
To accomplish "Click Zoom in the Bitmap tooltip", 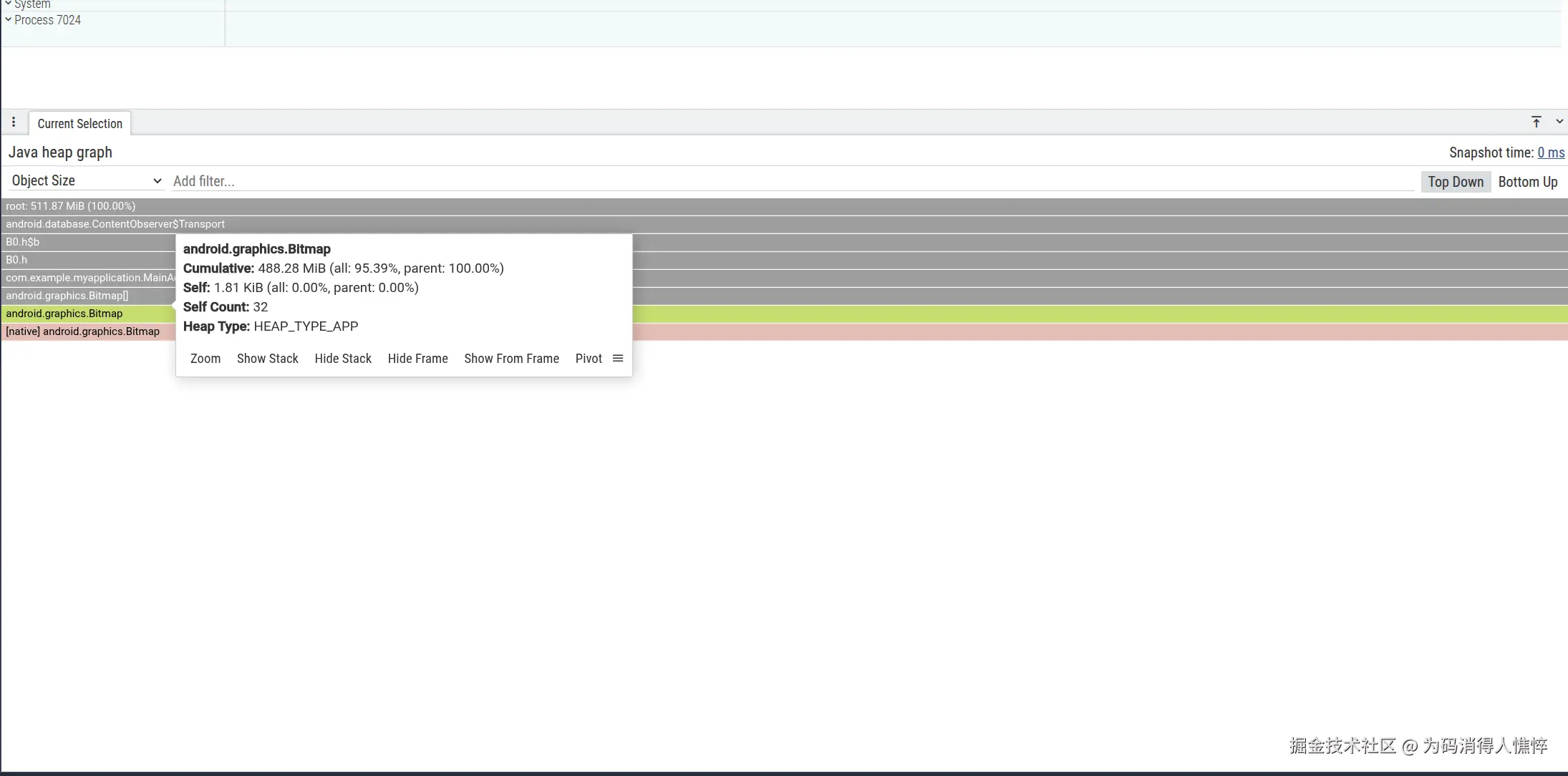I will click(x=205, y=359).
